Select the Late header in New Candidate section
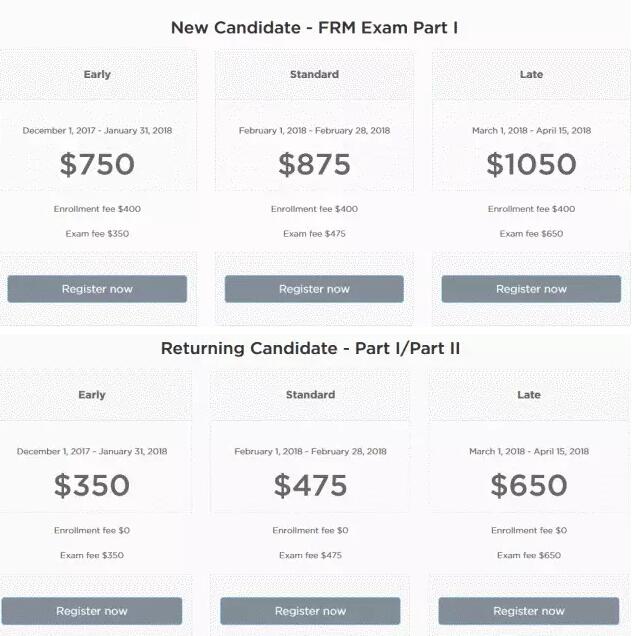Image resolution: width=637 pixels, height=636 pixels. coord(531,75)
